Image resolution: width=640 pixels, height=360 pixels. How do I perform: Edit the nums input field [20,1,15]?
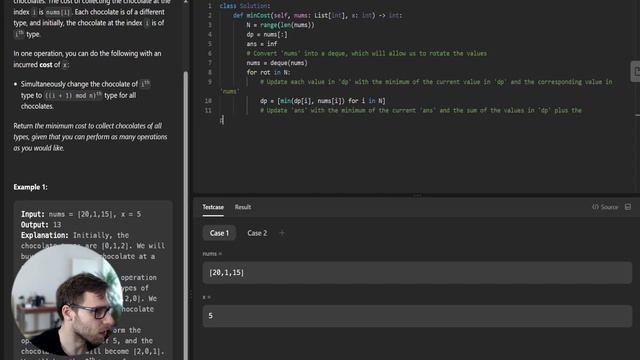tap(417, 273)
